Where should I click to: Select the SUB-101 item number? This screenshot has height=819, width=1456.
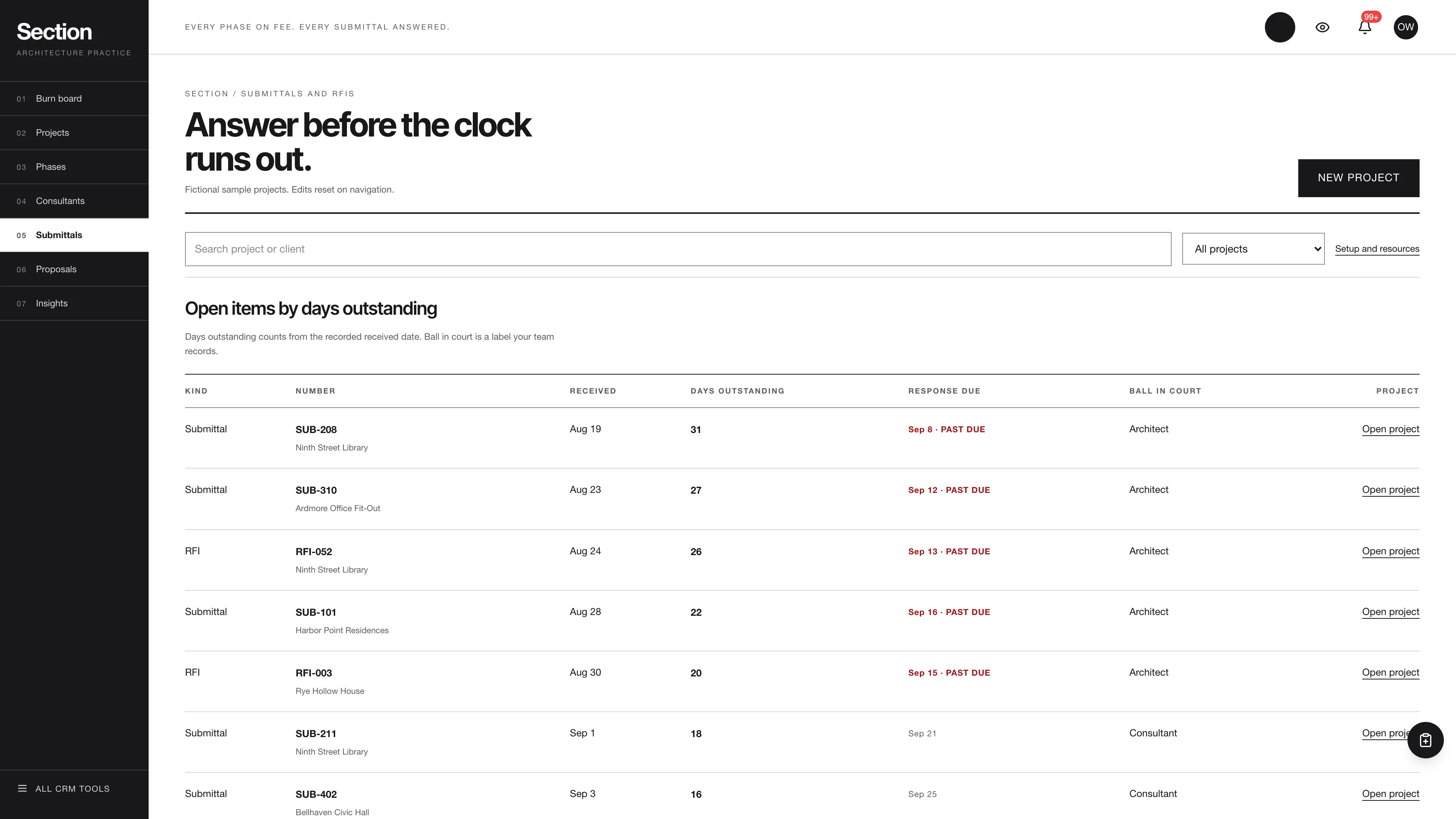pos(315,612)
